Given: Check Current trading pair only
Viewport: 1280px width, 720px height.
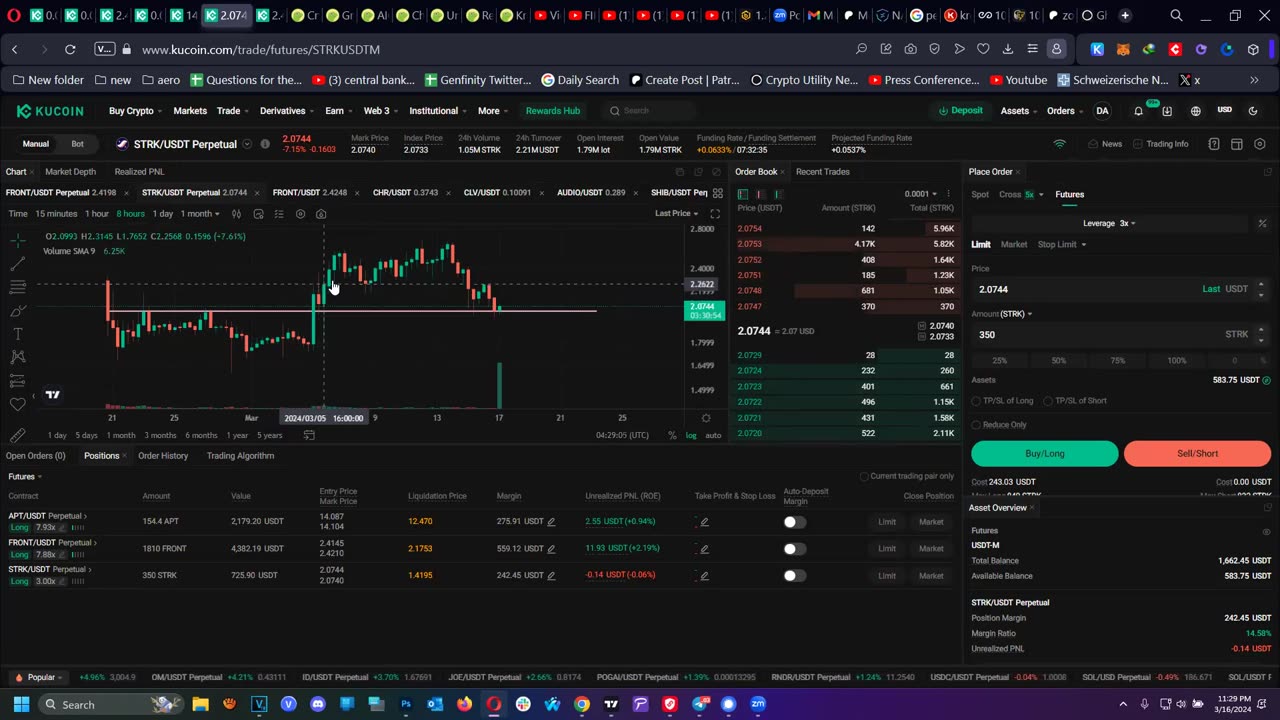Looking at the screenshot, I should (x=864, y=476).
